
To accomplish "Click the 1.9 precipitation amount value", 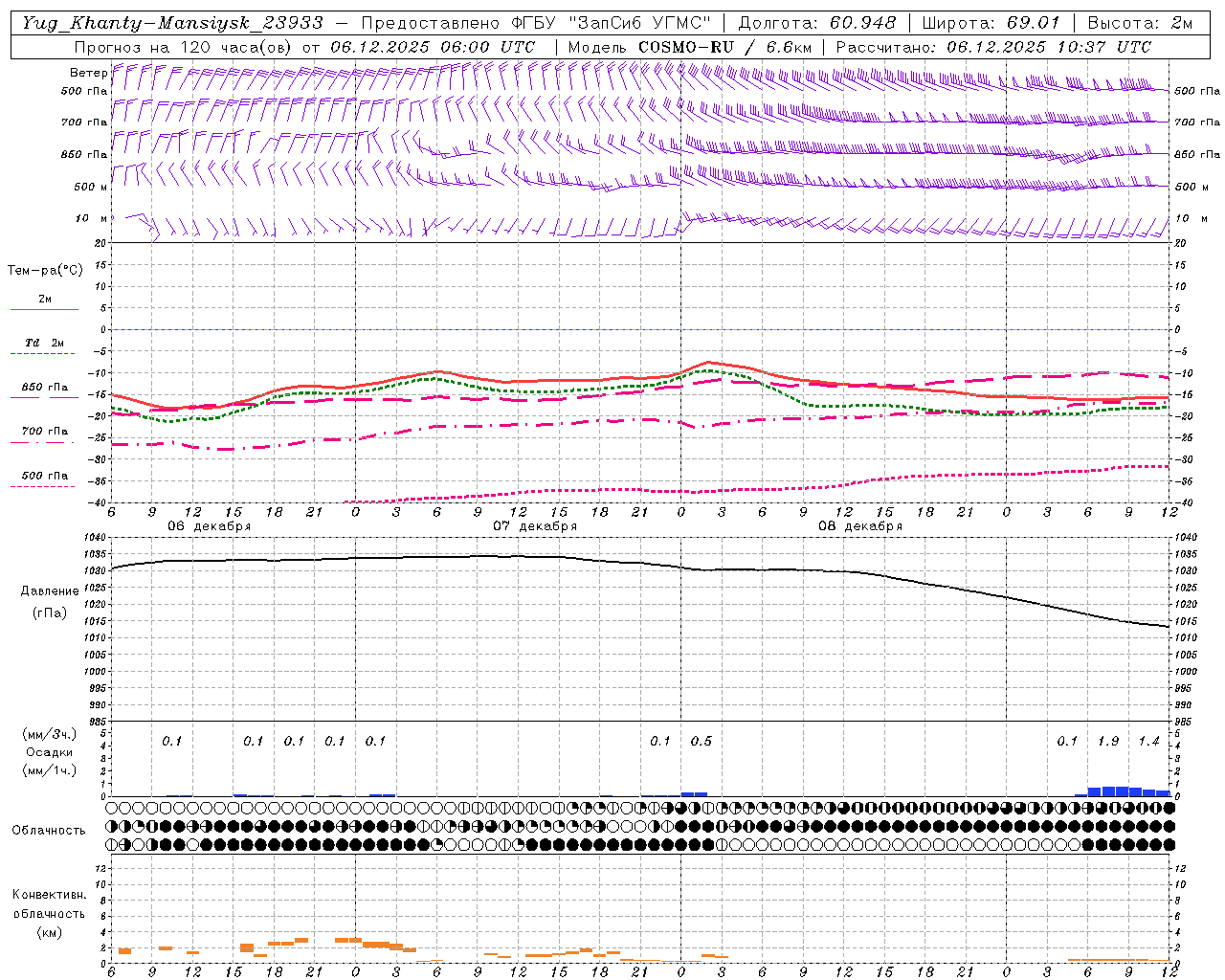I will (x=1108, y=742).
